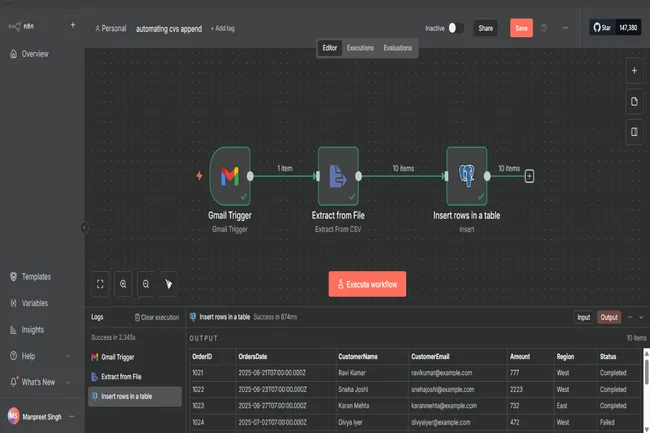Click the fit-to-view canvas button
This screenshot has height=433, width=650.
tap(100, 284)
